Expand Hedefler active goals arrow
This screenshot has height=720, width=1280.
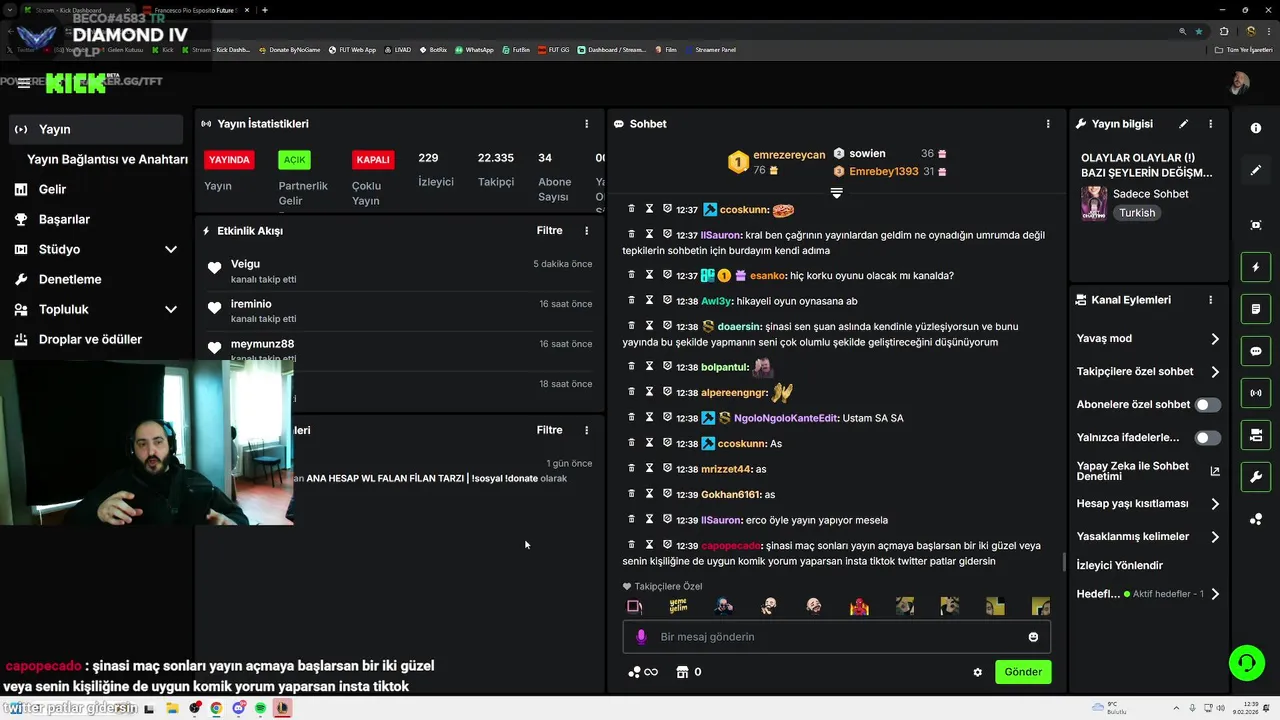(1215, 594)
